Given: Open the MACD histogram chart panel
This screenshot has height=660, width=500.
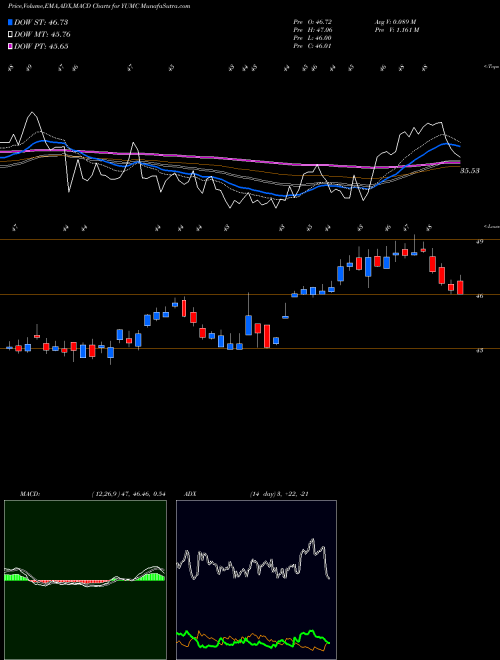Looking at the screenshot, I should coord(85,580).
